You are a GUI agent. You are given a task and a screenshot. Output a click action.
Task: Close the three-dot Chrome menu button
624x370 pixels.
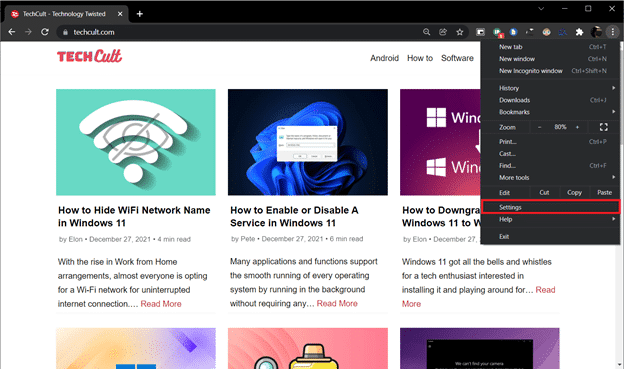point(612,32)
